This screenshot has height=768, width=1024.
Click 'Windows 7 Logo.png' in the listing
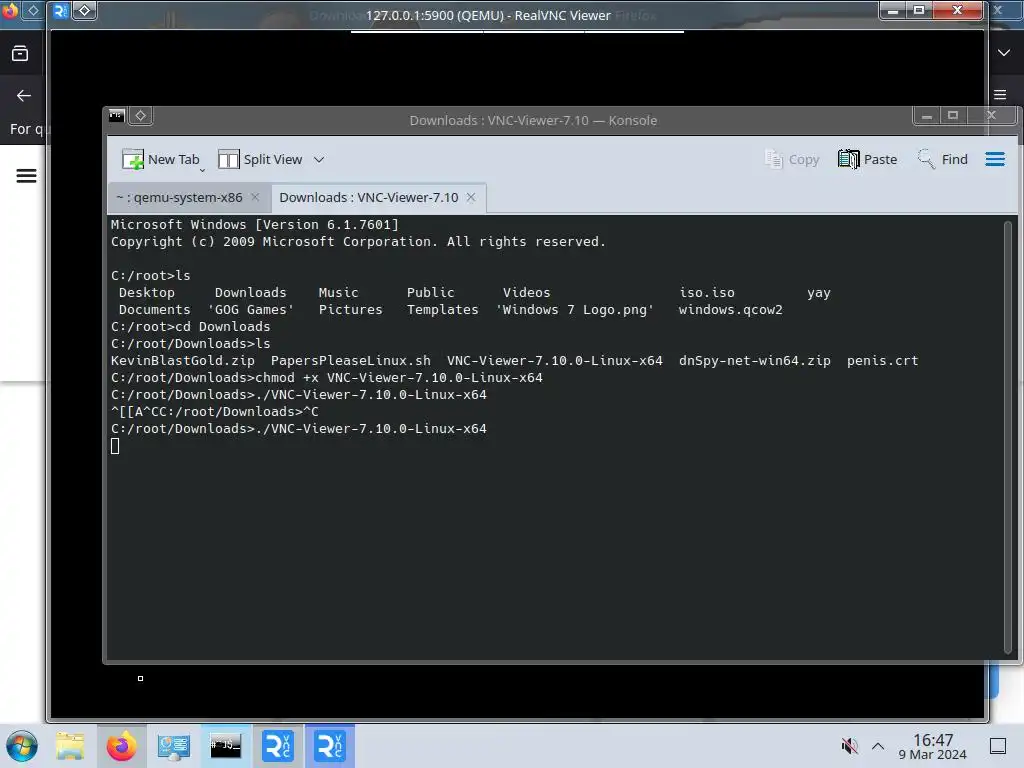575,310
